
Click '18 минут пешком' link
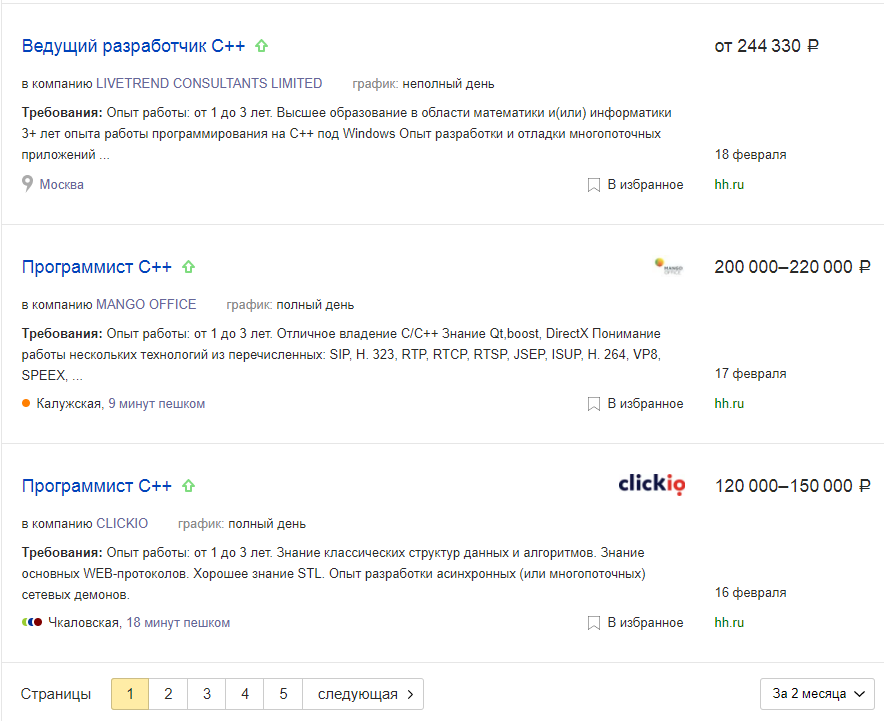tap(178, 623)
